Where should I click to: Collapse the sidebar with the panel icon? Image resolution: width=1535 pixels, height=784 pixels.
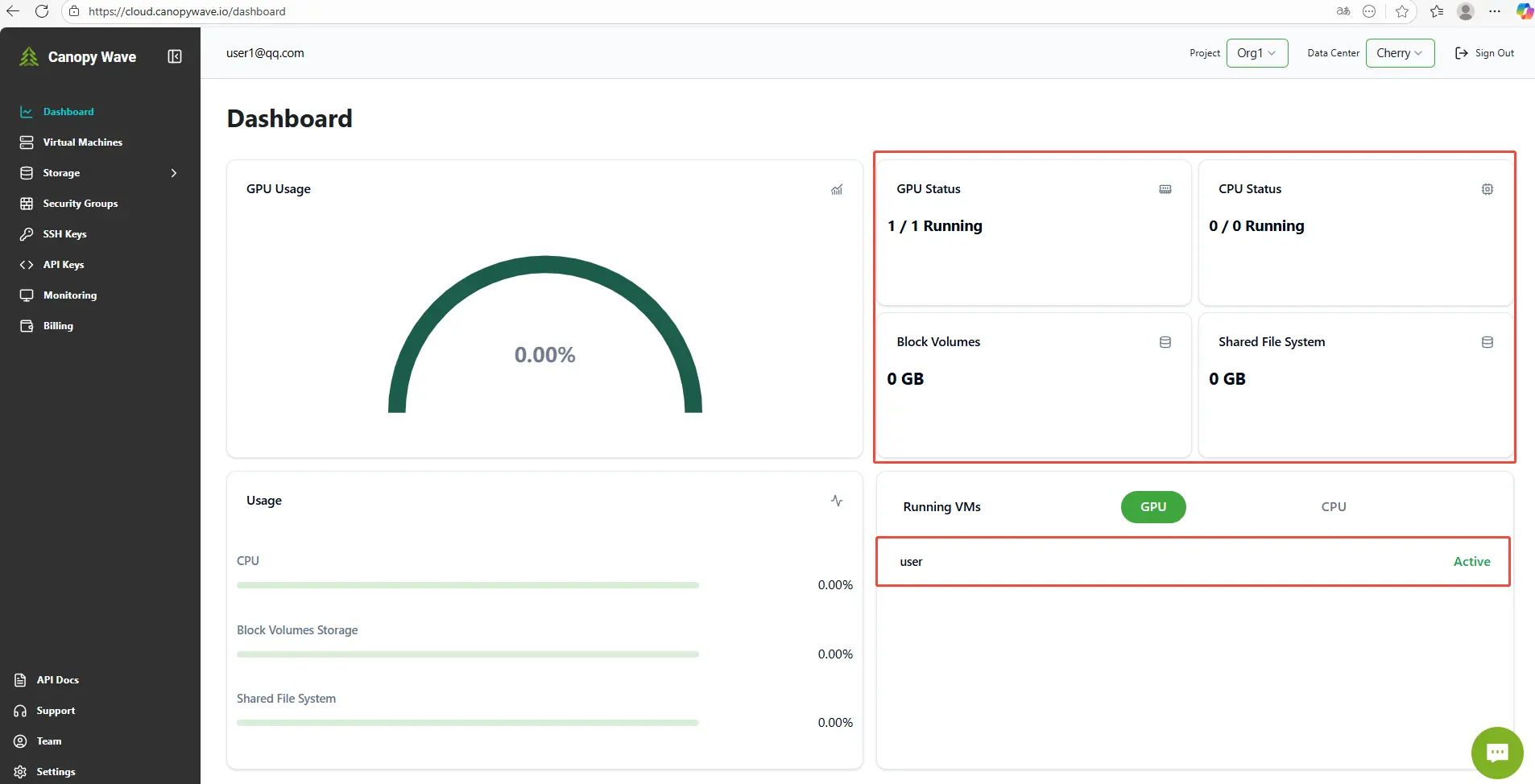coord(175,56)
